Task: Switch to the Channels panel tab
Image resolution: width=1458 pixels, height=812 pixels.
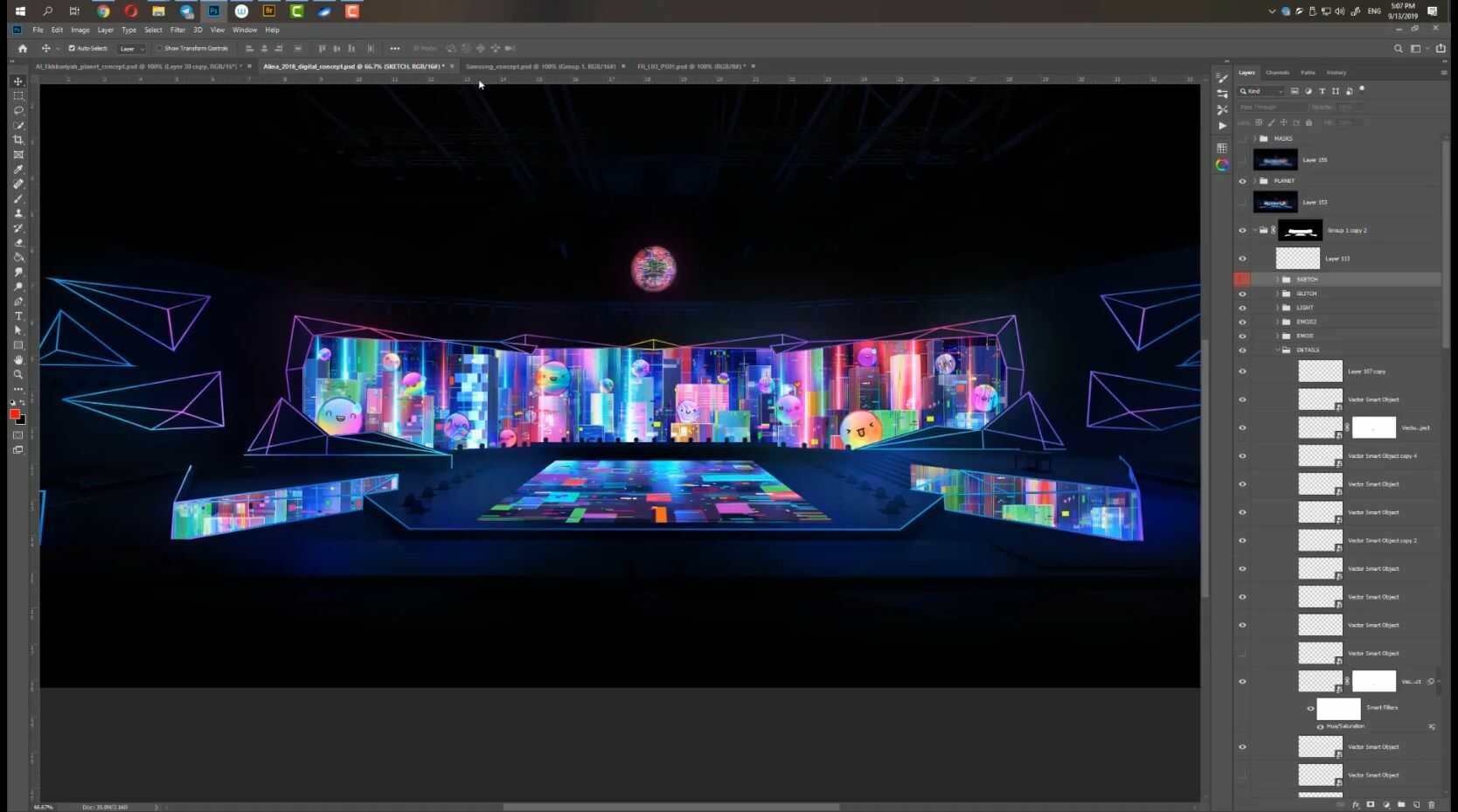Action: [x=1277, y=73]
